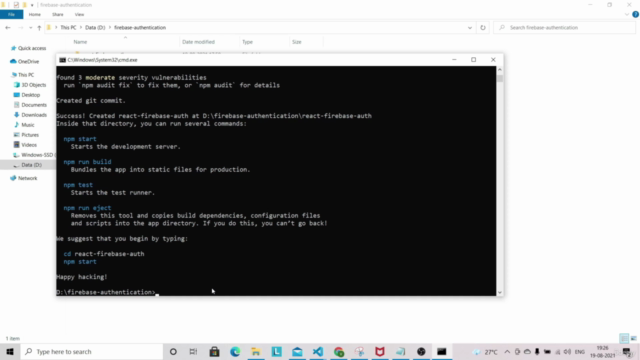Click the taskbar search box
The height and width of the screenshot is (360, 640).
tap(92, 351)
